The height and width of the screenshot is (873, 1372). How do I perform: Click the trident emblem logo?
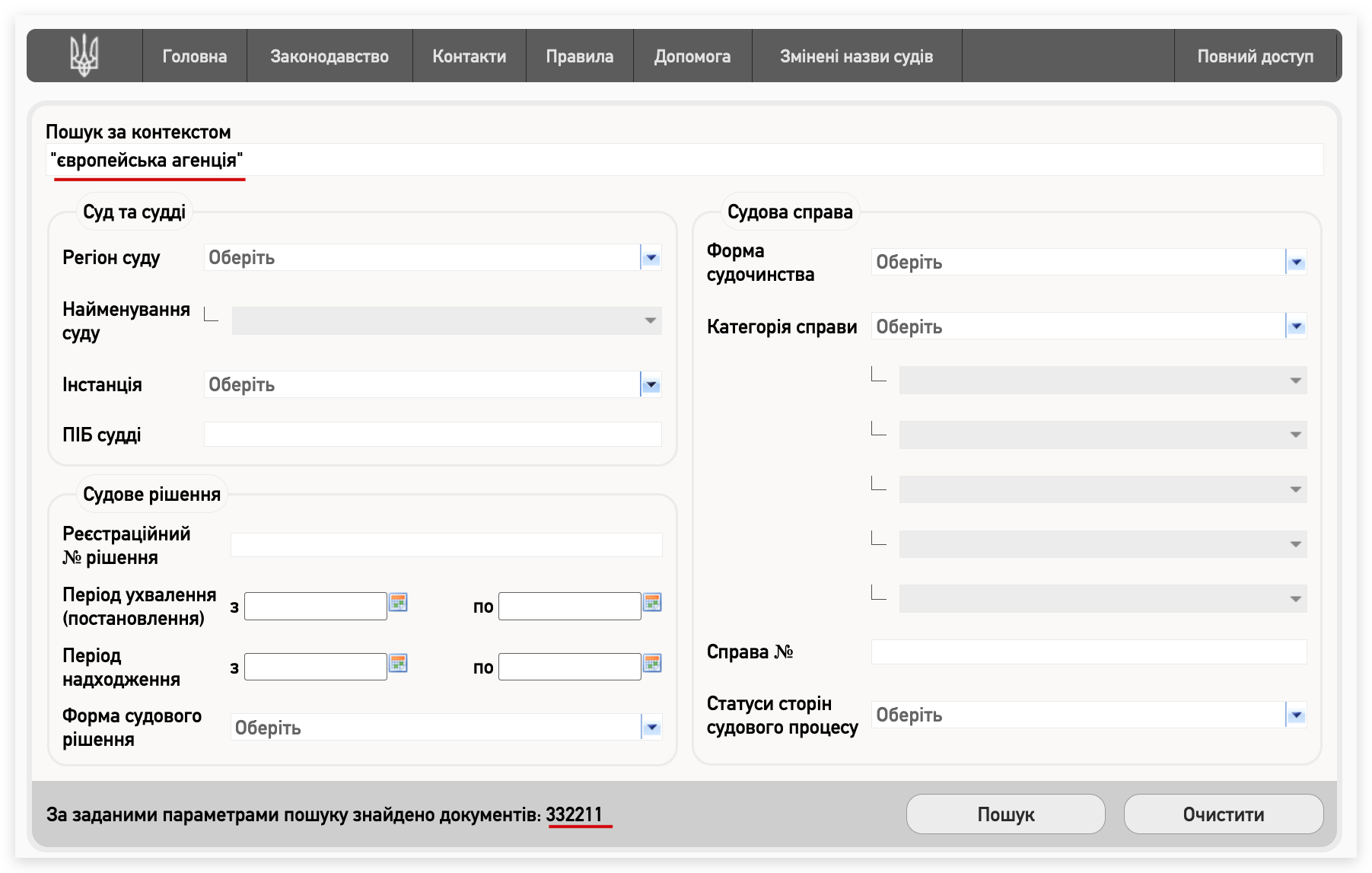[x=84, y=56]
